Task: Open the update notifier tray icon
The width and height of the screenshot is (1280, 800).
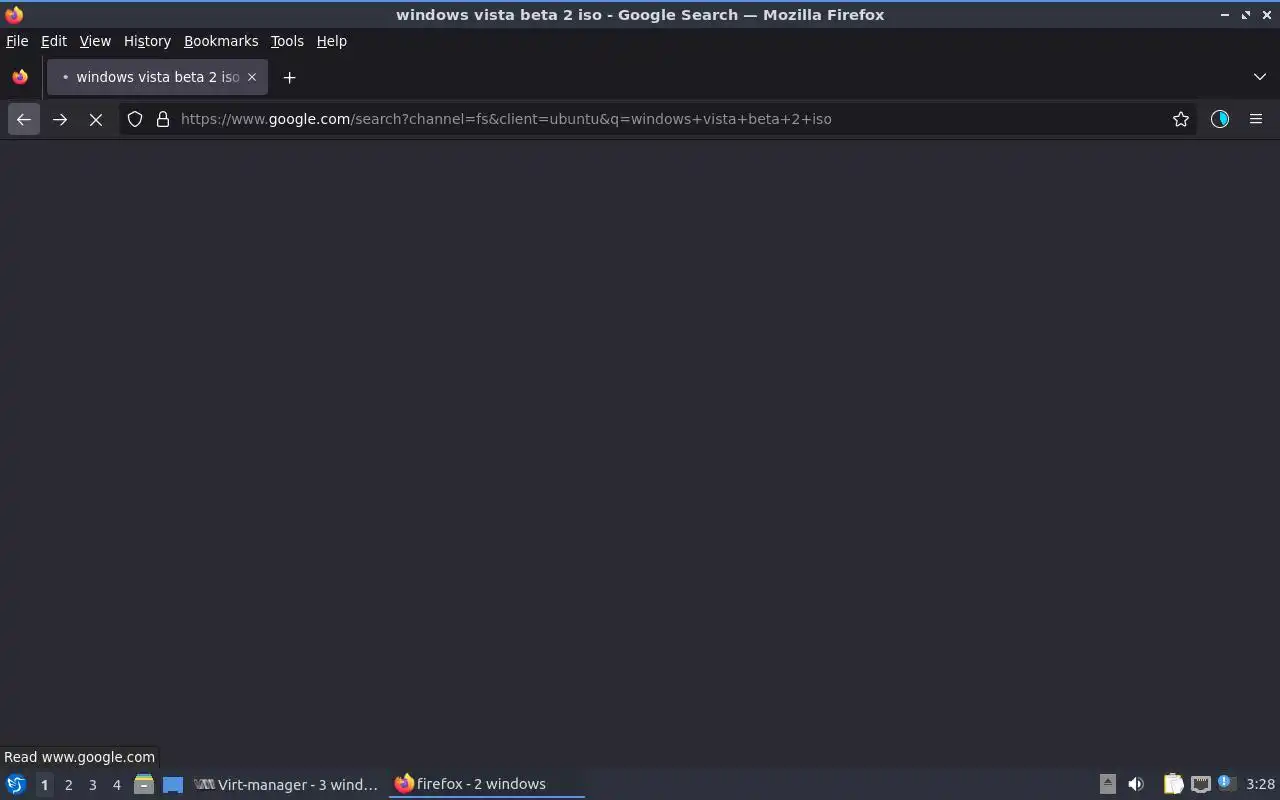Action: click(1226, 783)
